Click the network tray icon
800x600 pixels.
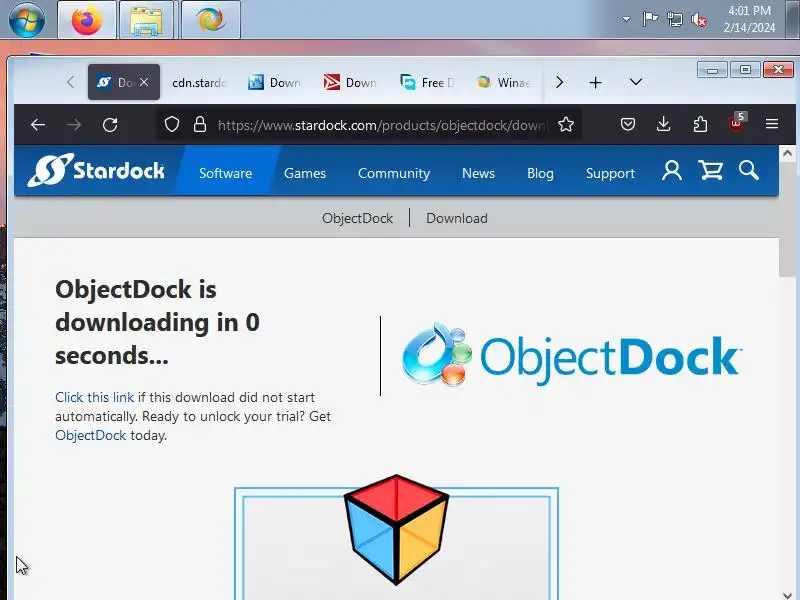[674, 19]
